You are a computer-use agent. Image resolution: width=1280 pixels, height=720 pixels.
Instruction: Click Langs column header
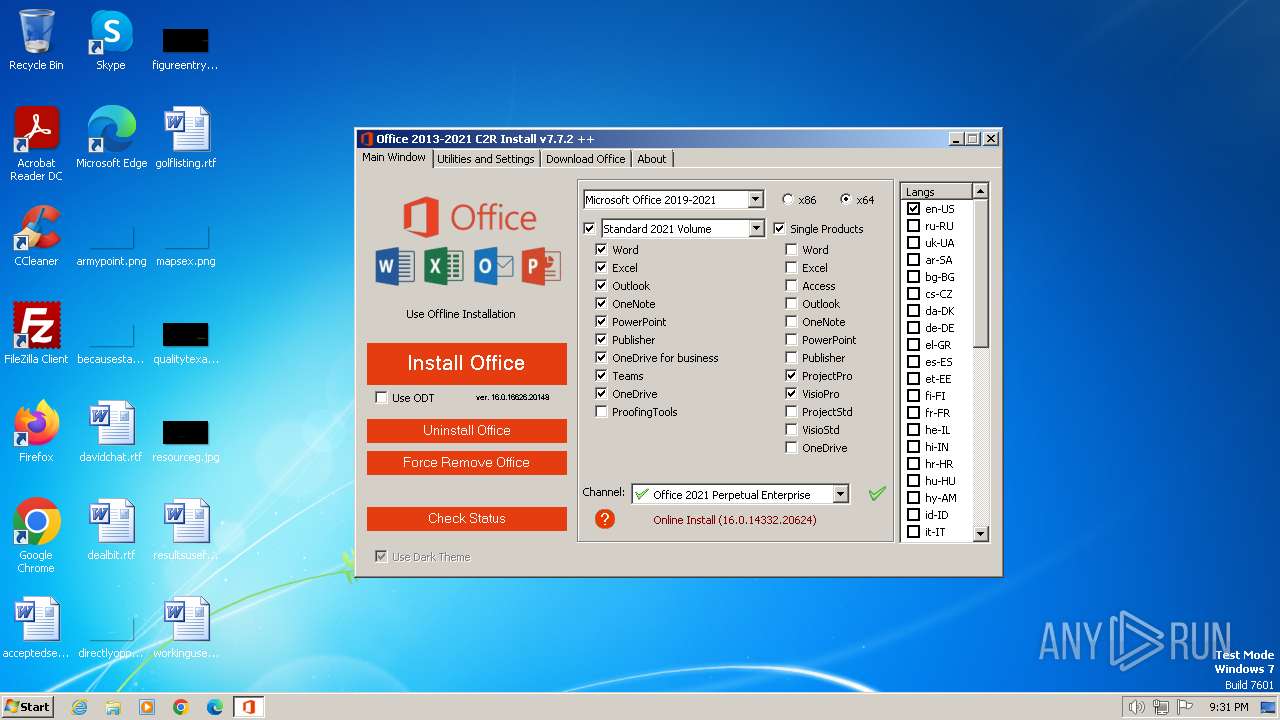tap(937, 191)
